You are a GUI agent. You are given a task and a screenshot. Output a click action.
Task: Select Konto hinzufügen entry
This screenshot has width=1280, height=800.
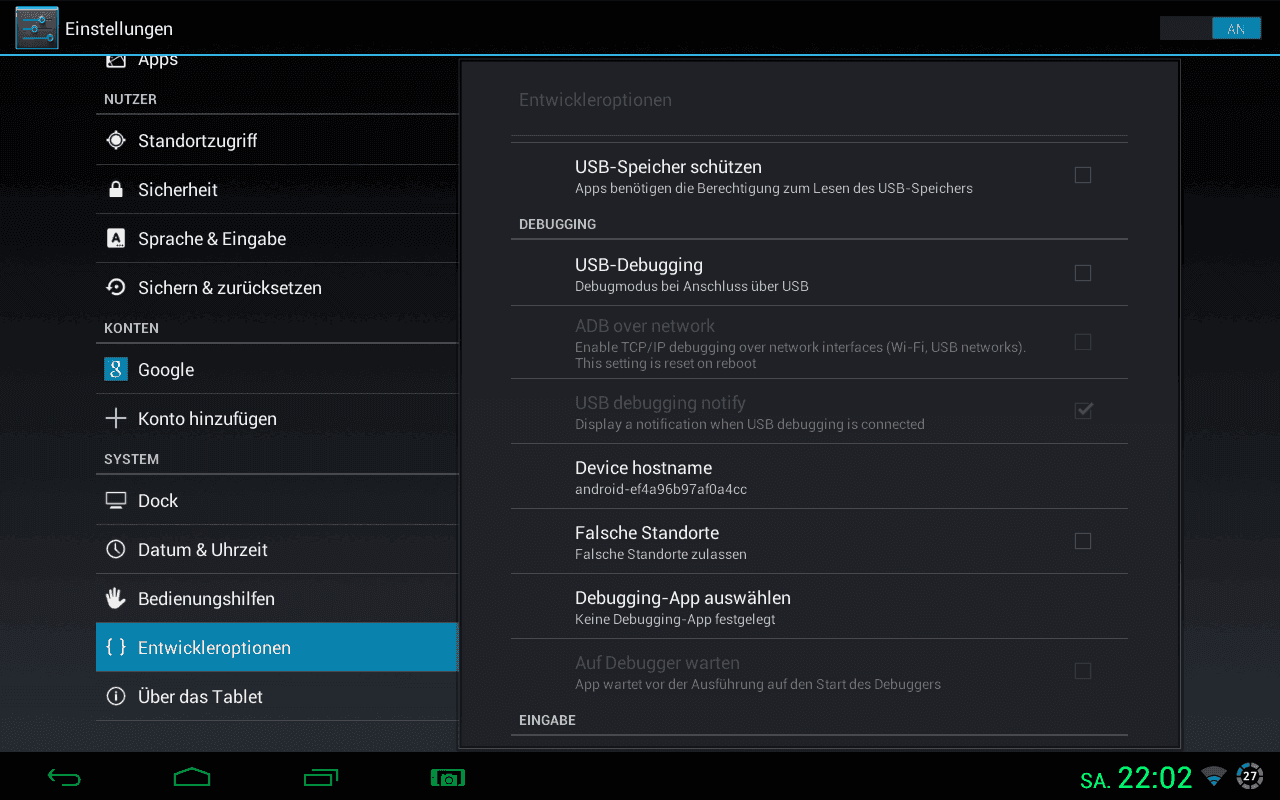[x=277, y=418]
